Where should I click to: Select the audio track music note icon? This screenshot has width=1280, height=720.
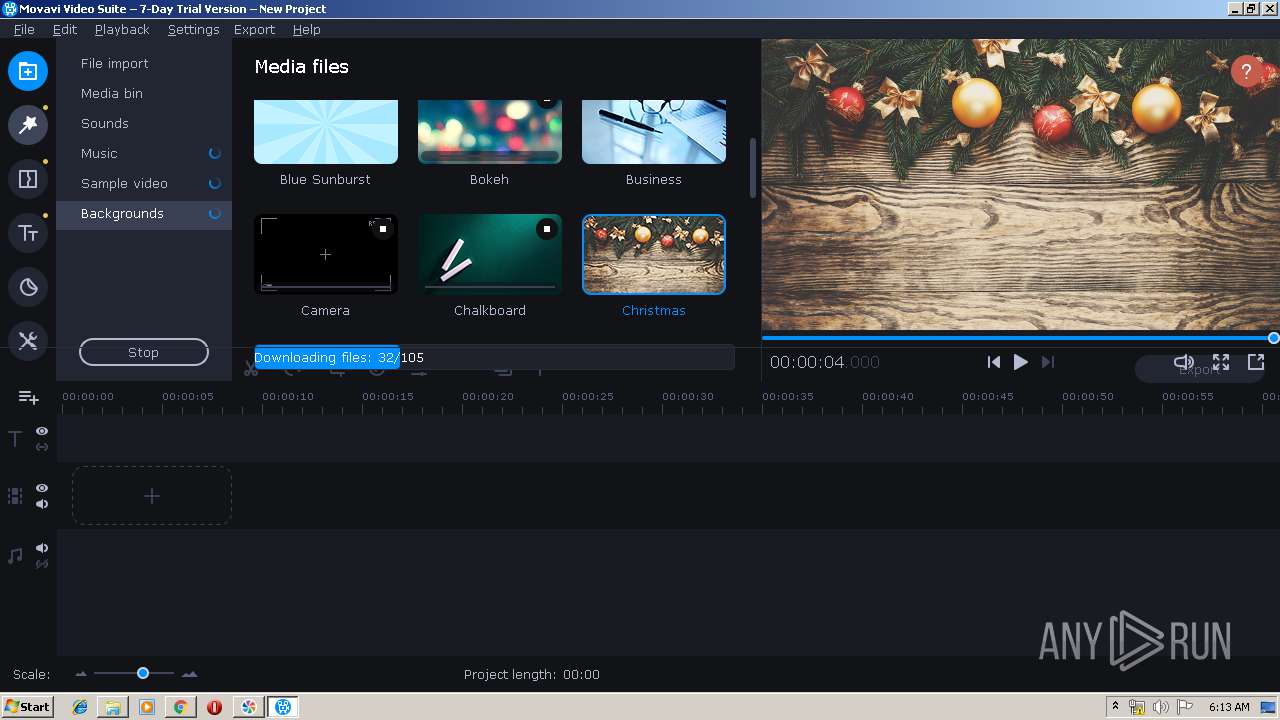pyautogui.click(x=15, y=556)
